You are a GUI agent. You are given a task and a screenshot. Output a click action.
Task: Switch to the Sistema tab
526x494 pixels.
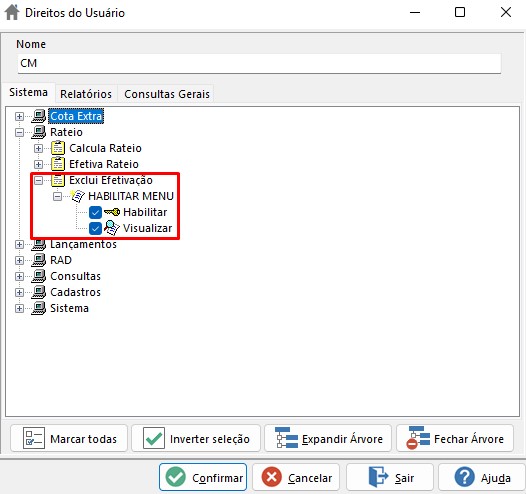pos(29,92)
